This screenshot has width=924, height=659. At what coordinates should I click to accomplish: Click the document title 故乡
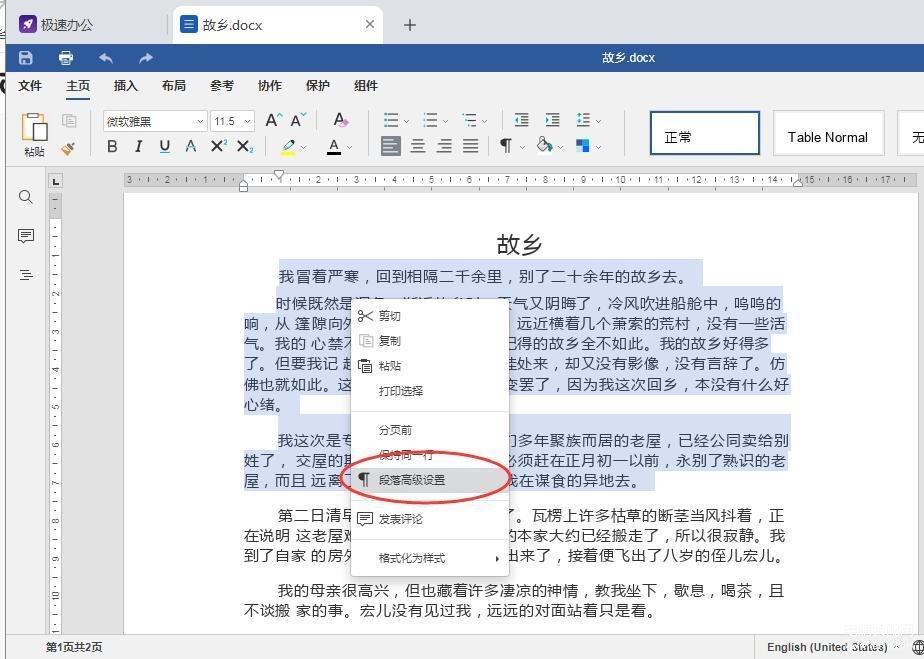tap(519, 244)
